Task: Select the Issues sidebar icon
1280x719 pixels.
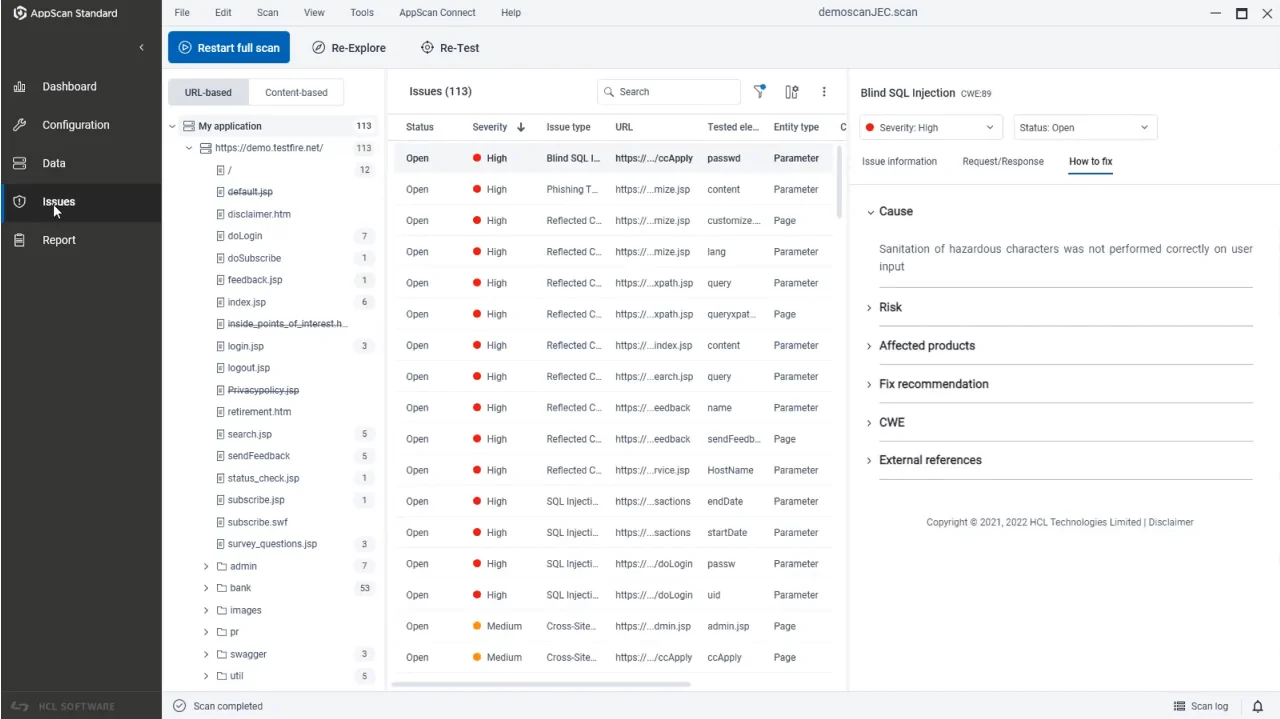Action: pos(58,201)
